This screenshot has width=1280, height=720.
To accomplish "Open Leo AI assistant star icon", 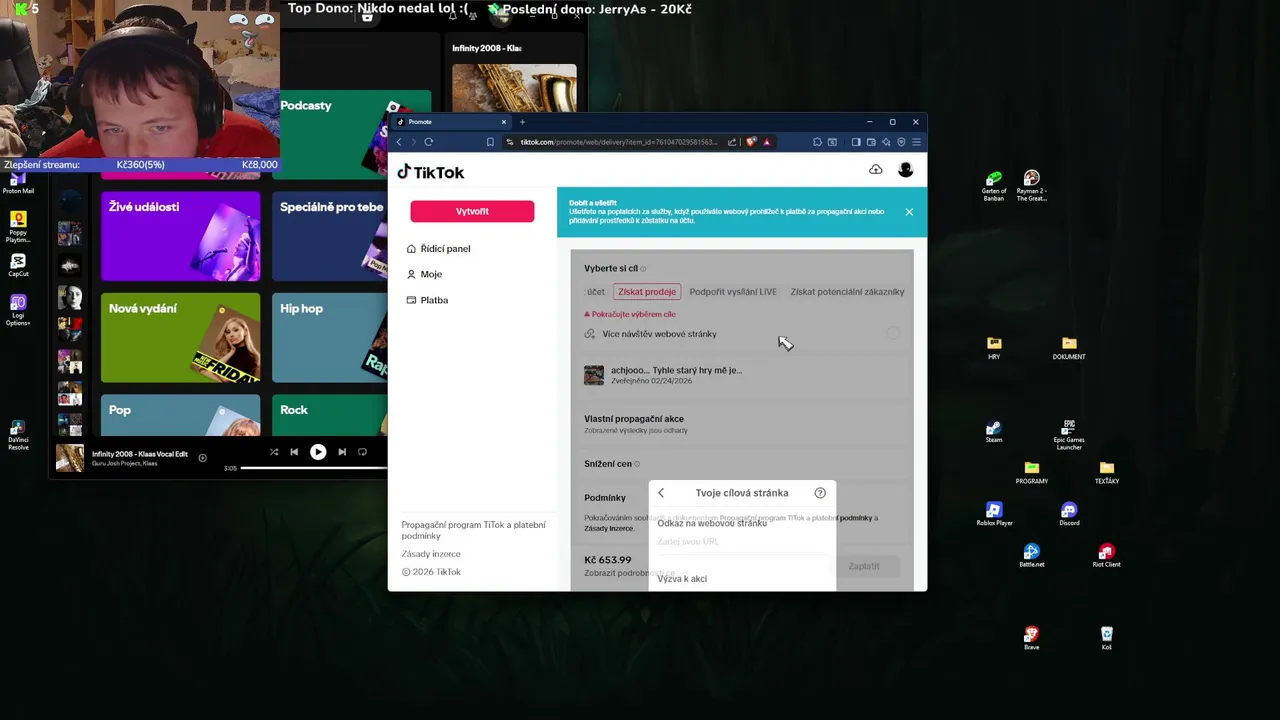I will (x=886, y=142).
